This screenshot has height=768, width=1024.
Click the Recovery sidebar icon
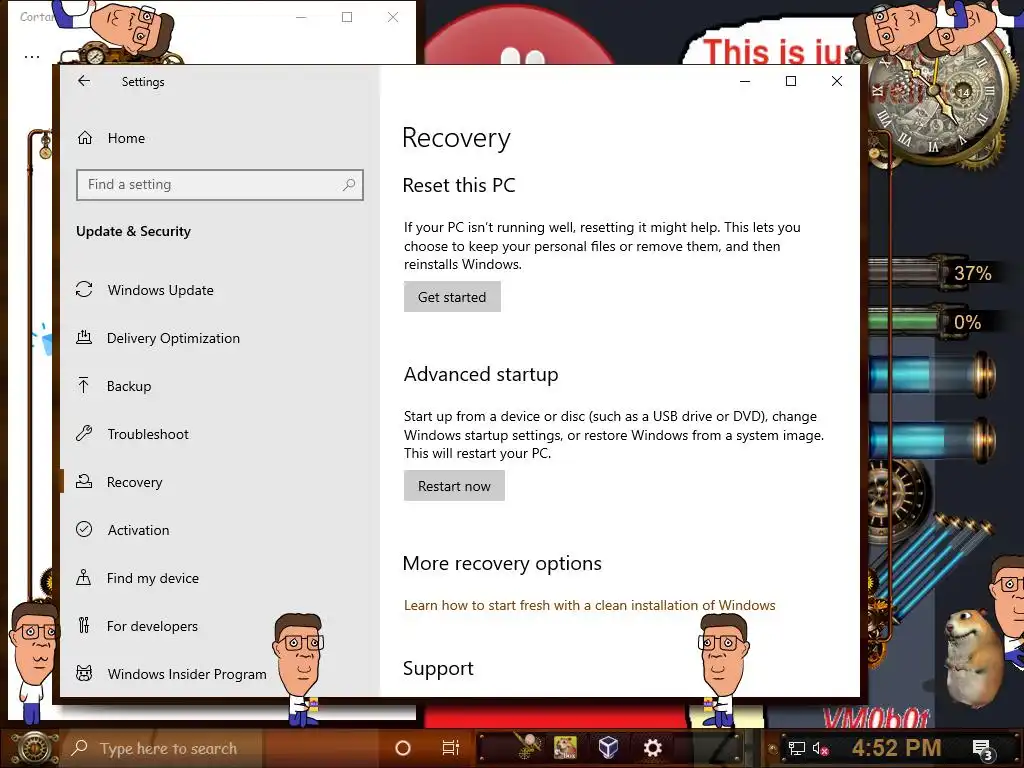pyautogui.click(x=84, y=481)
